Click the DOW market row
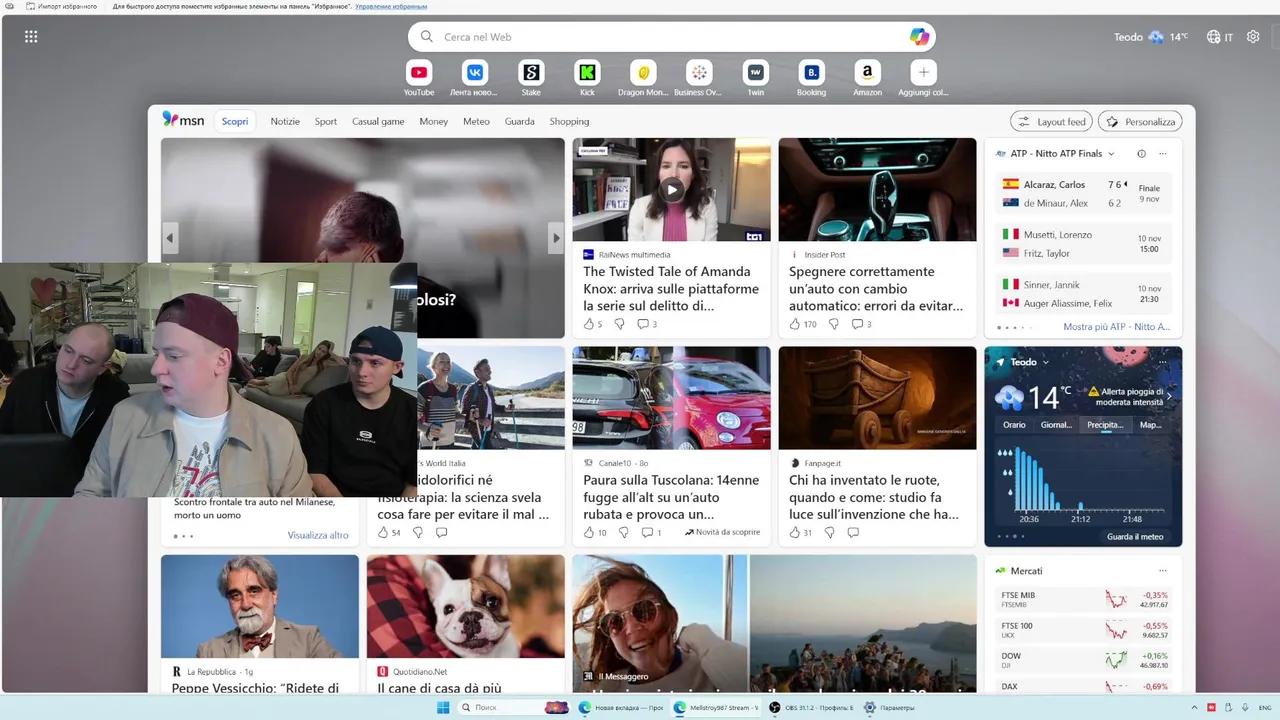The width and height of the screenshot is (1280, 720). 1083,660
